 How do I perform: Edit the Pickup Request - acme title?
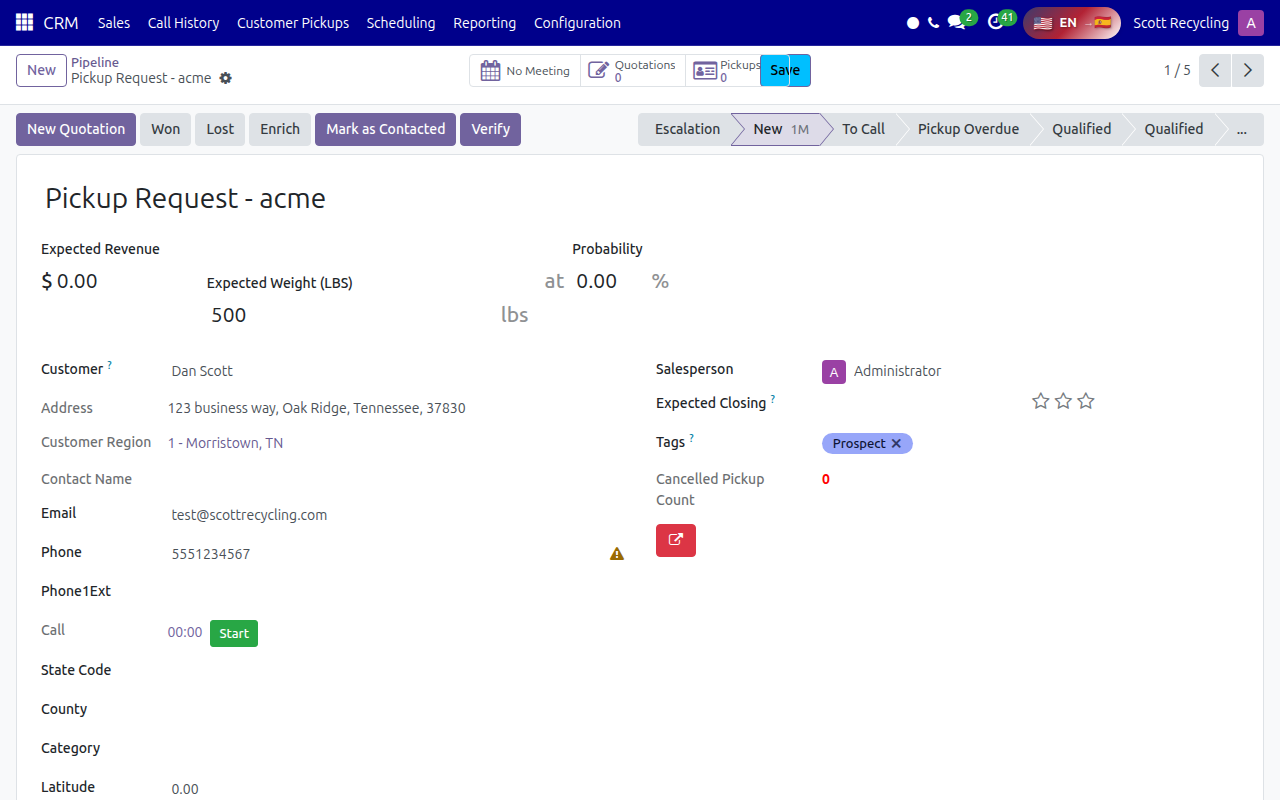click(x=640, y=198)
